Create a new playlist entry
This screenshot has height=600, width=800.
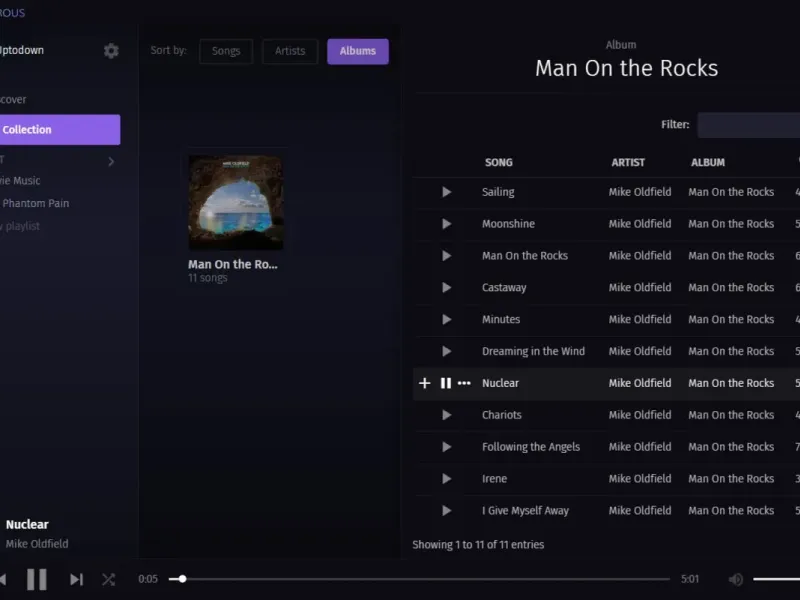(20, 226)
